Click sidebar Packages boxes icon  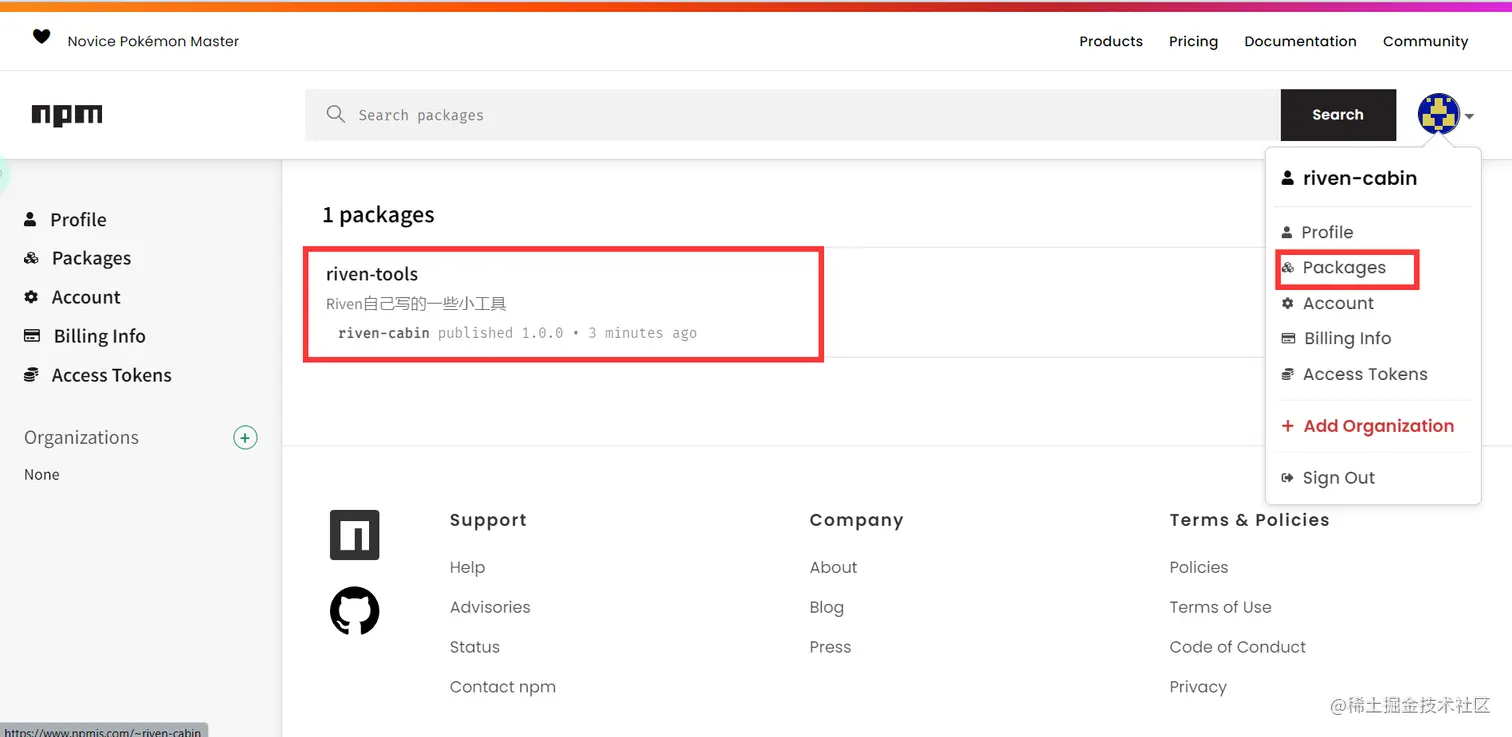[31, 258]
